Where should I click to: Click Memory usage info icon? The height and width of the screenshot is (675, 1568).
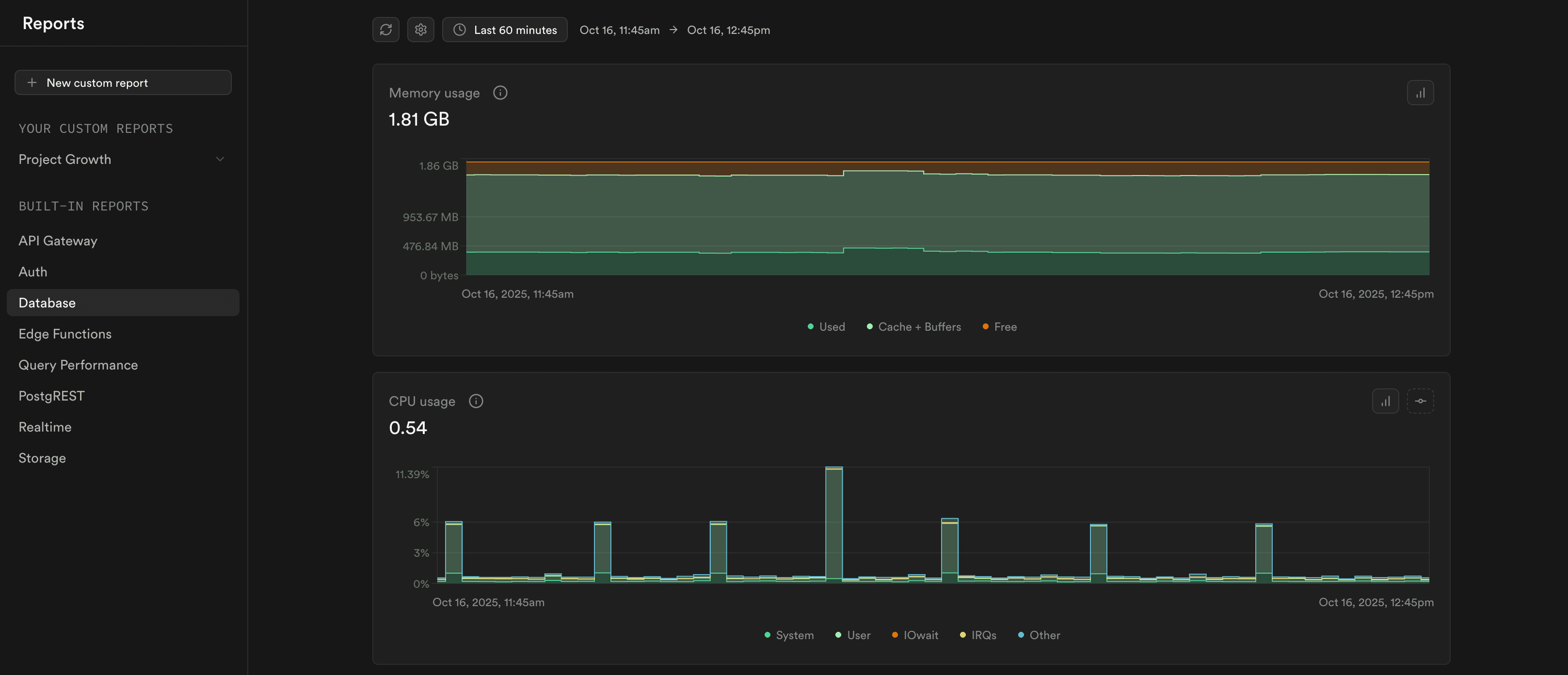[500, 93]
